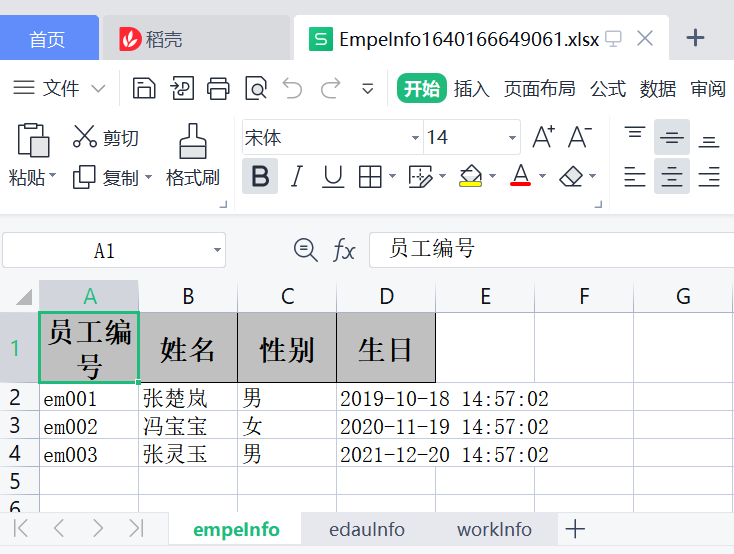734x554 pixels.
Task: Open the font size dropdown
Action: (512, 138)
